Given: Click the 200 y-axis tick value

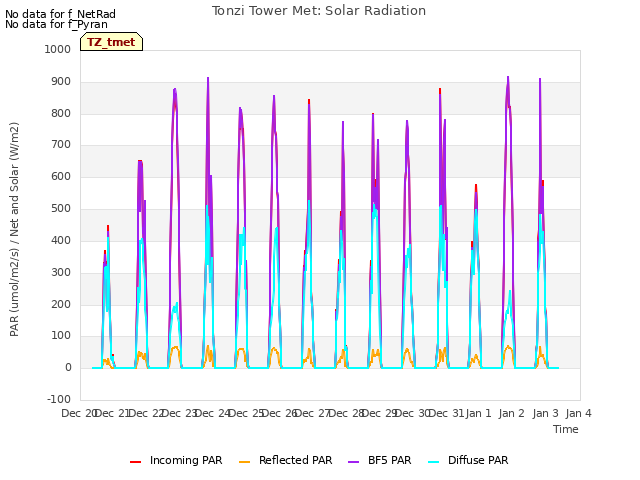Looking at the screenshot, I should 61,304.
